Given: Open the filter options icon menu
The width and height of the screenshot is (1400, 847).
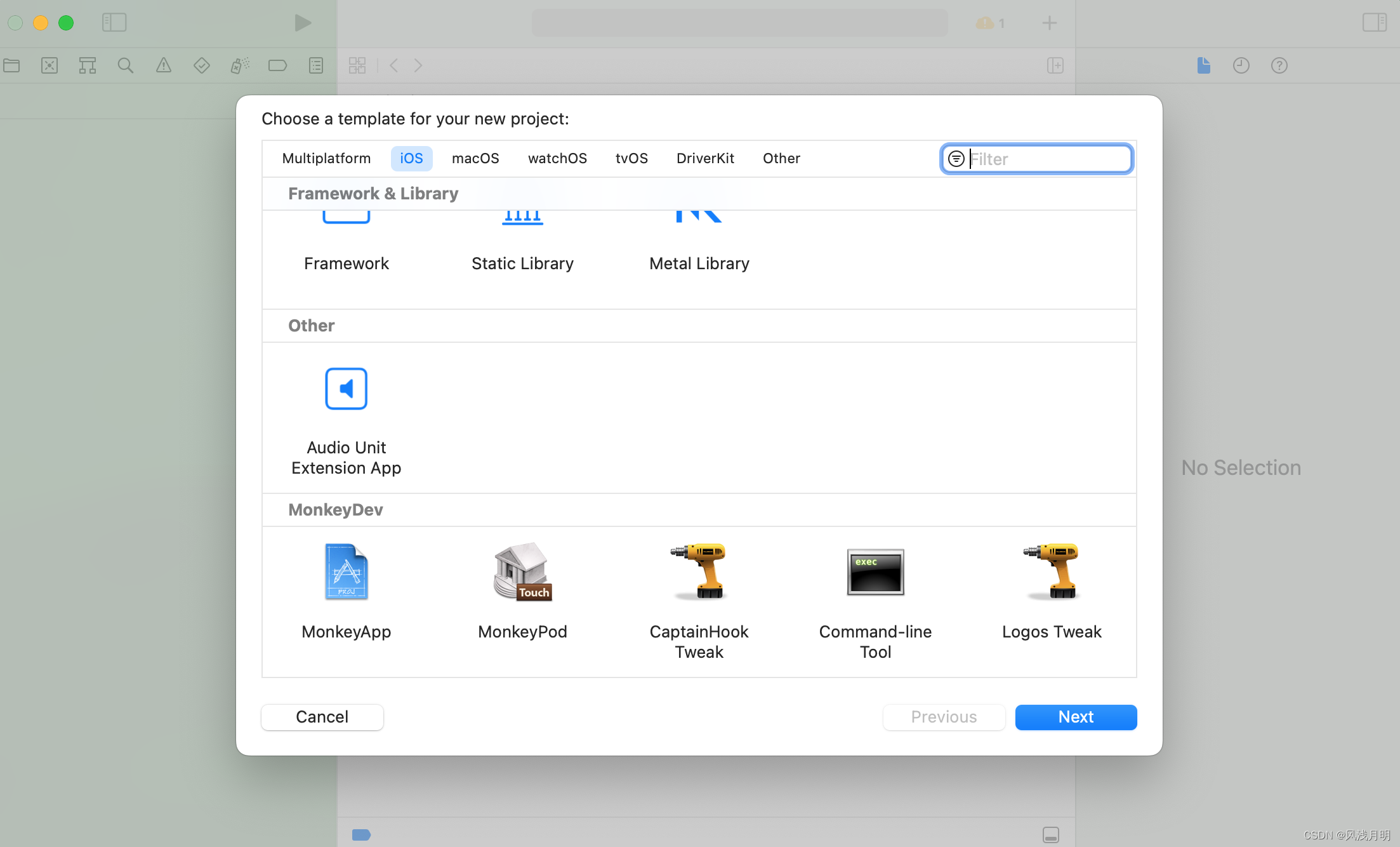Looking at the screenshot, I should coord(956,159).
